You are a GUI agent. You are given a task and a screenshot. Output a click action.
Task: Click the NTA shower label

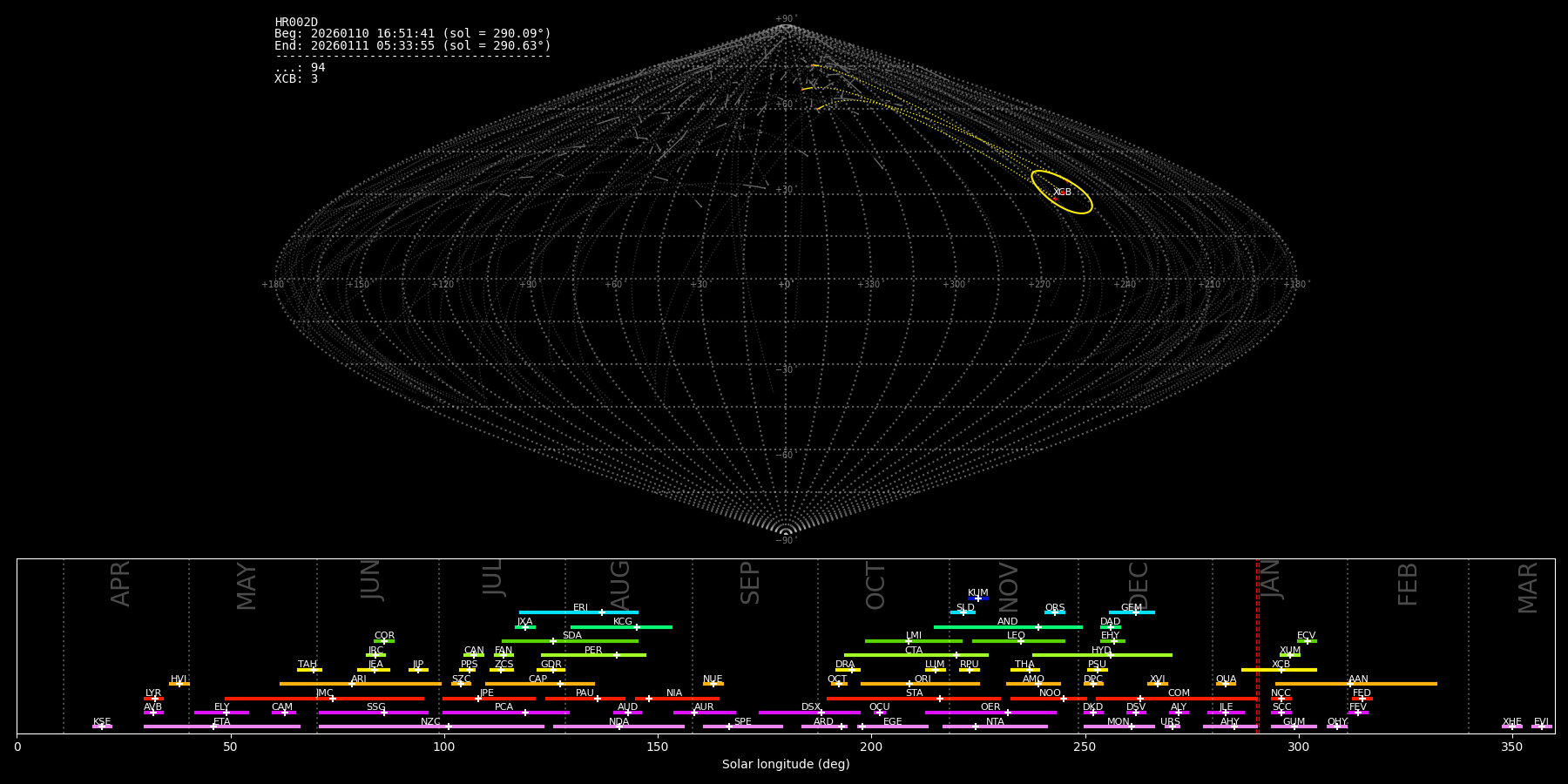tap(996, 722)
